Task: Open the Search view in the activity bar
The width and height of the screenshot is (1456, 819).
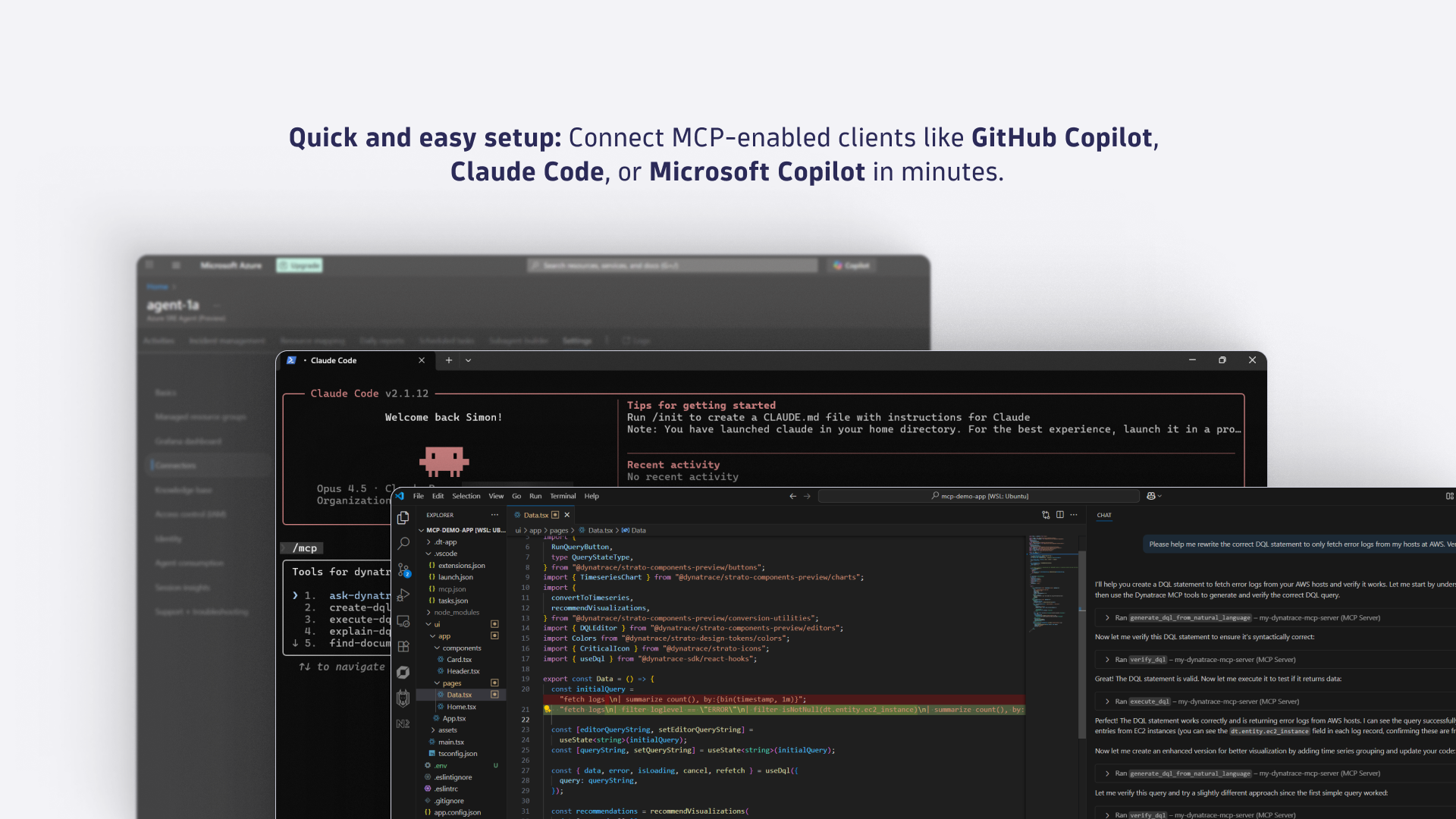Action: 403,543
